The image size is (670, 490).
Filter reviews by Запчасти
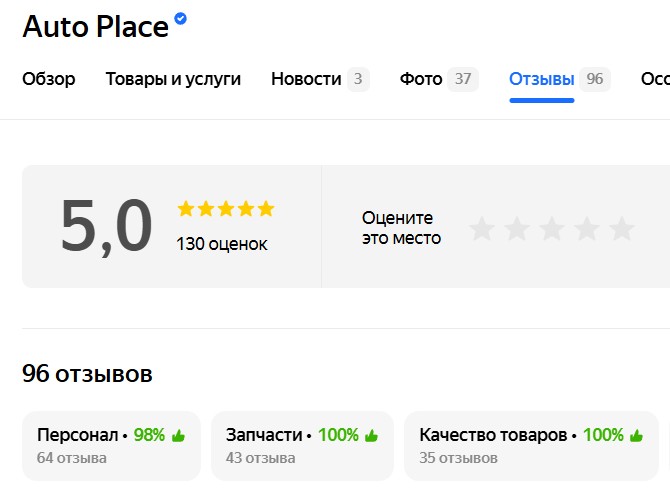[x=302, y=446]
